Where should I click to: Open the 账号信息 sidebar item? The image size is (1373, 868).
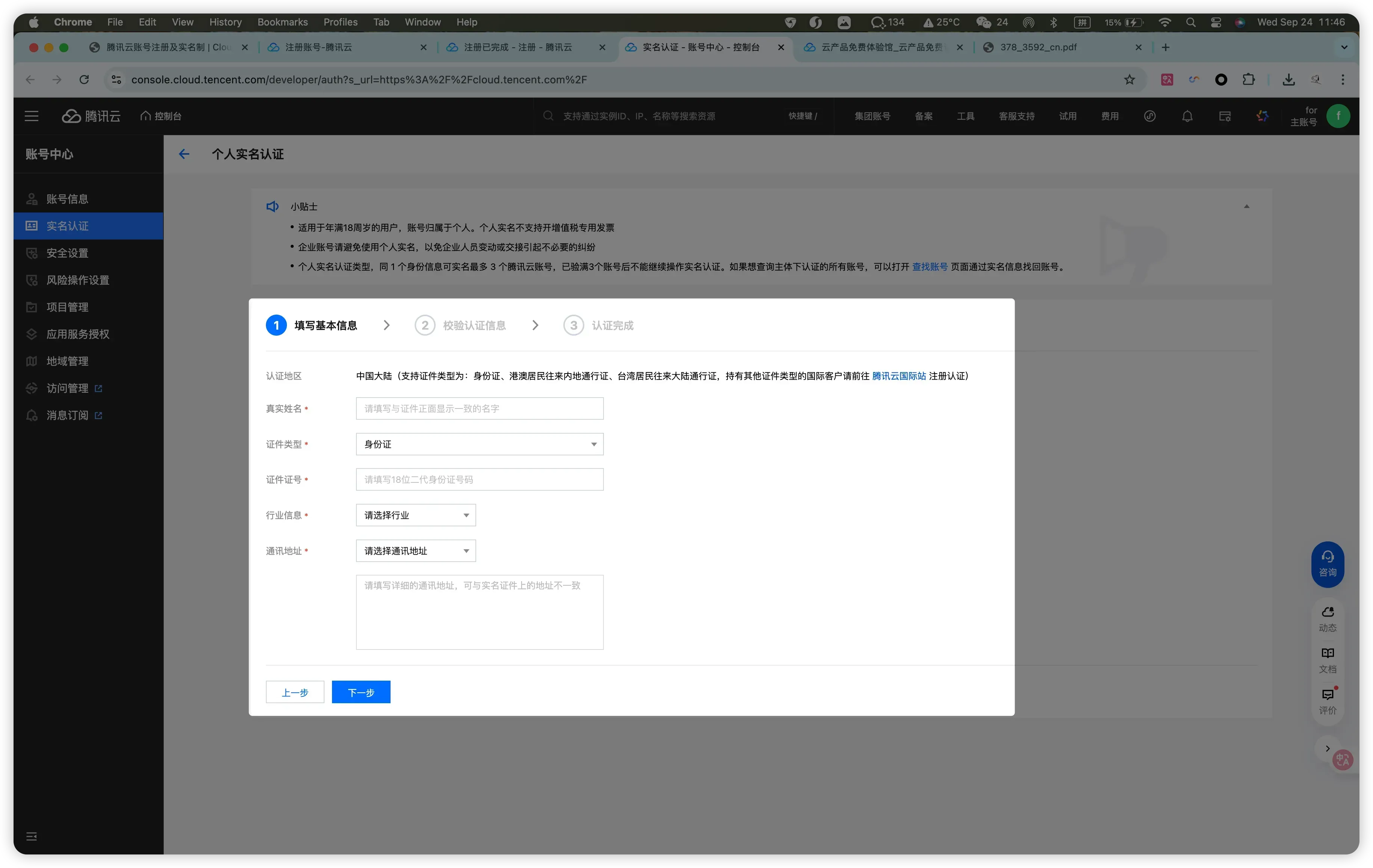(67, 199)
